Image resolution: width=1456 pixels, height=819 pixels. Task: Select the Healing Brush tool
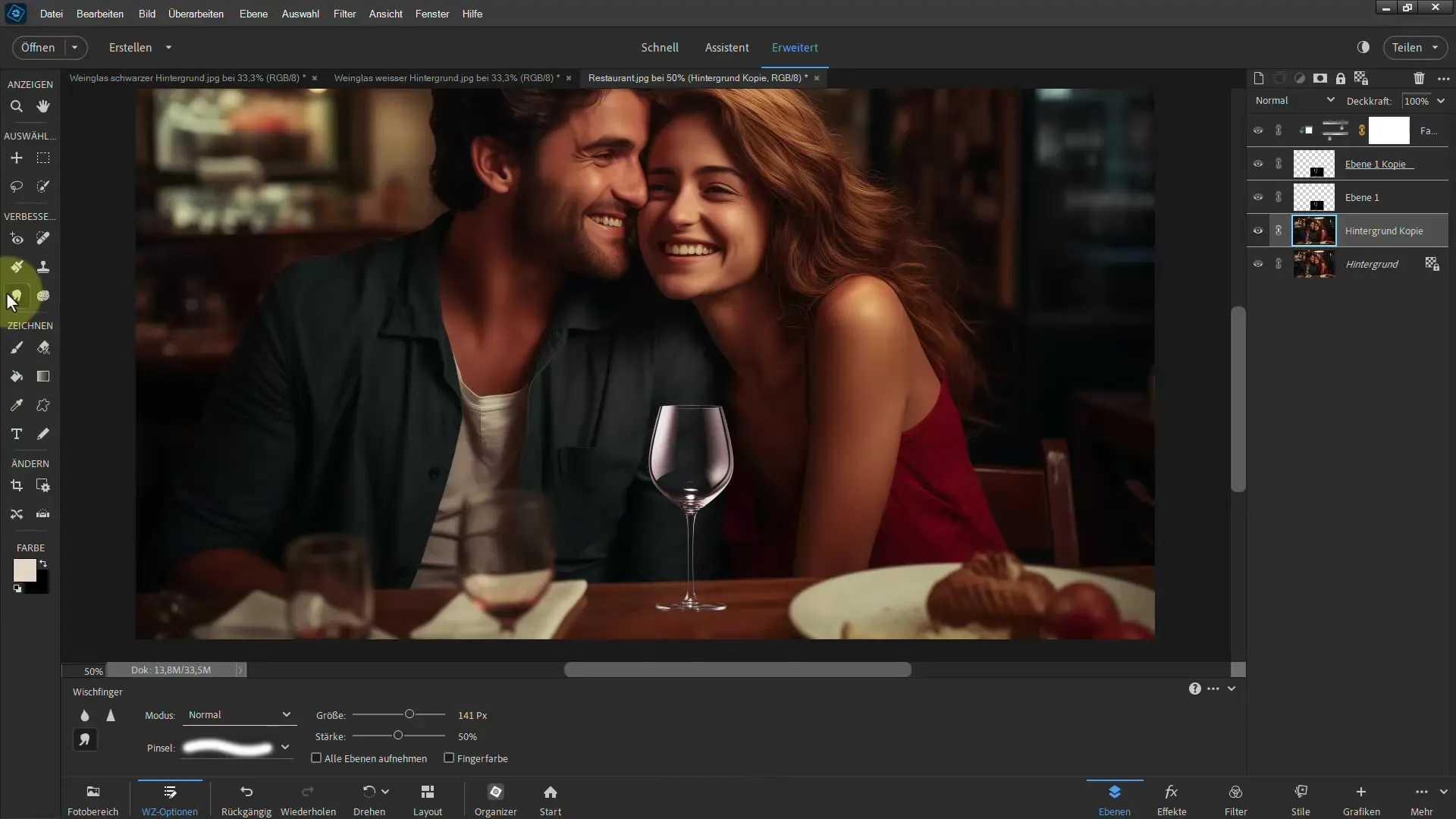click(x=43, y=238)
